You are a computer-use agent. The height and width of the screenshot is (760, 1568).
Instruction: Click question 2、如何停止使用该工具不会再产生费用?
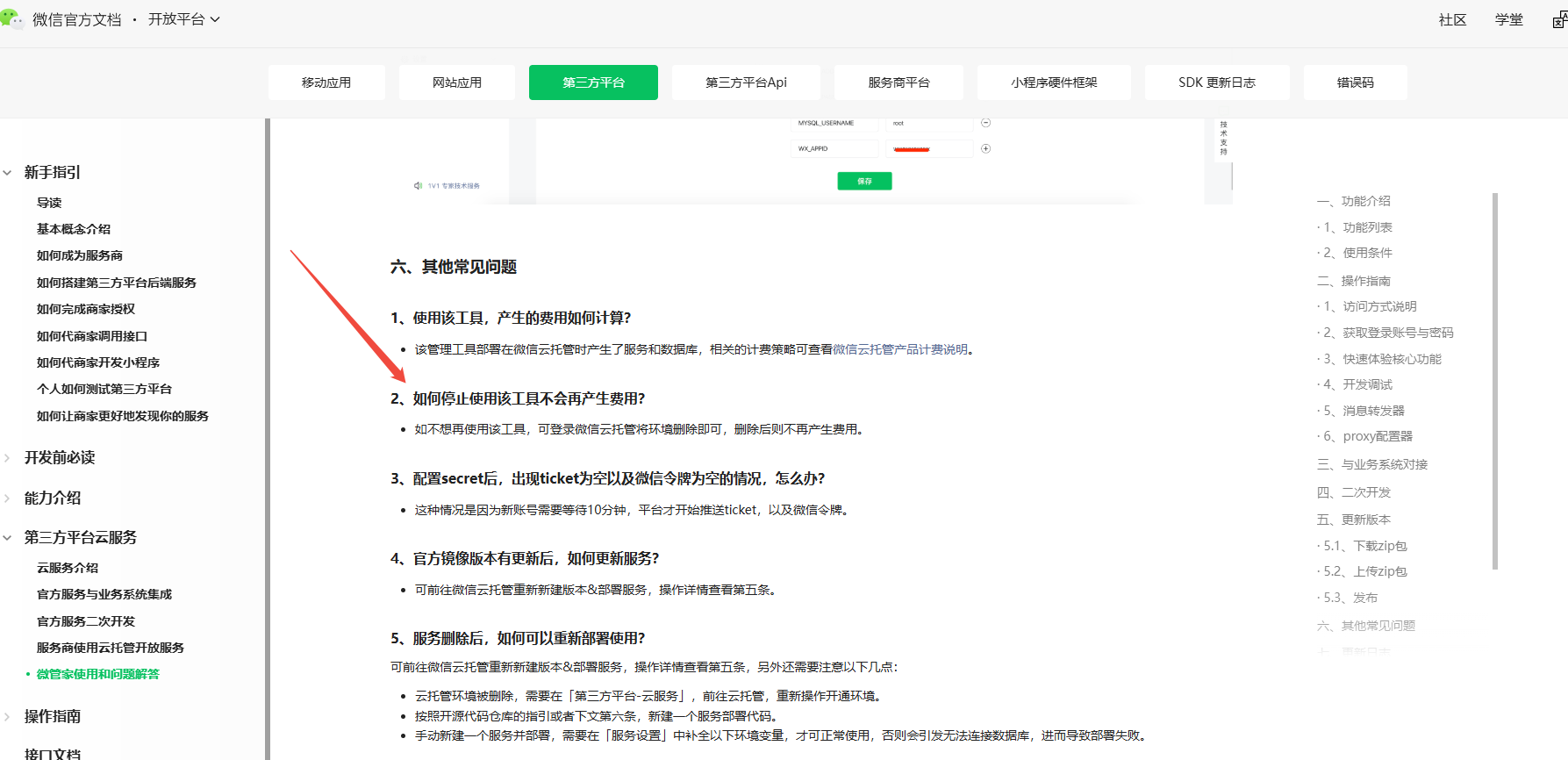(x=518, y=398)
